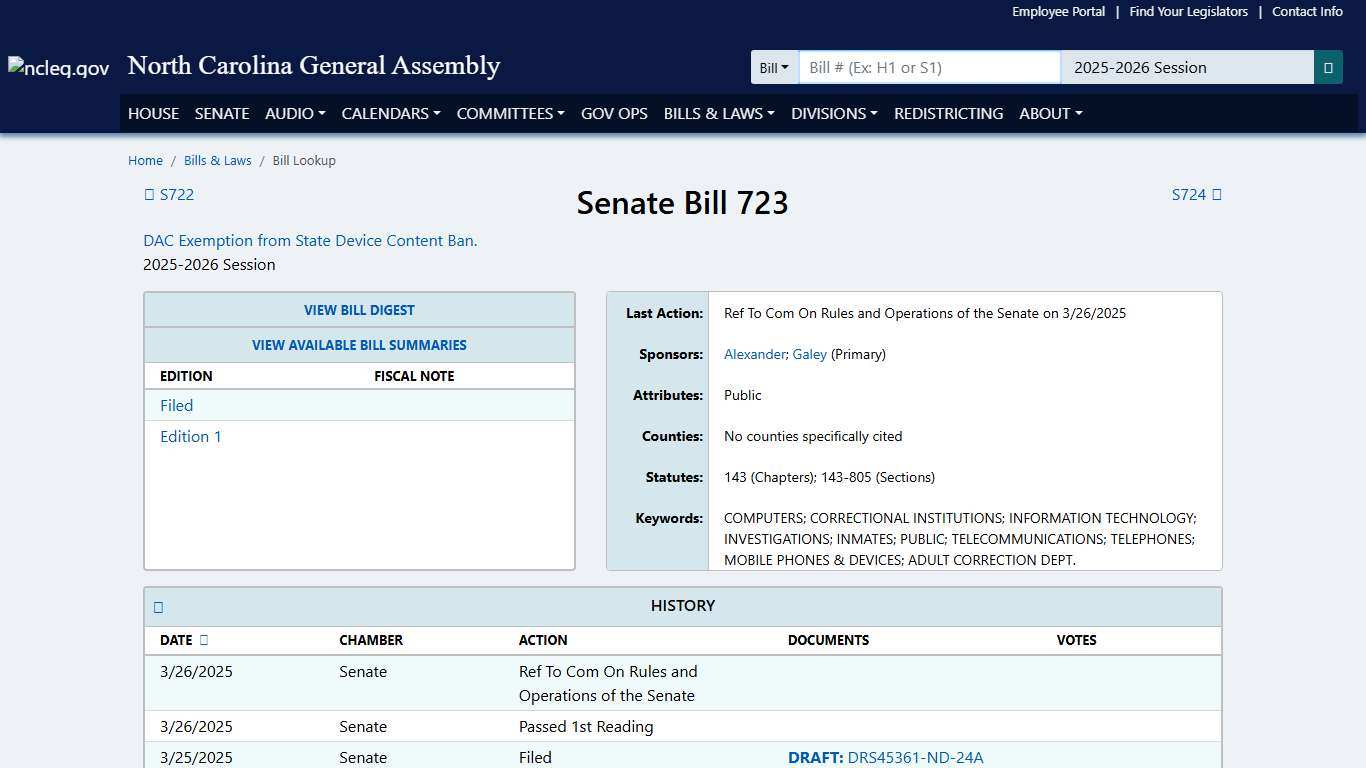Expand the BILLS & LAWS menu
The image size is (1366, 768).
pos(718,113)
